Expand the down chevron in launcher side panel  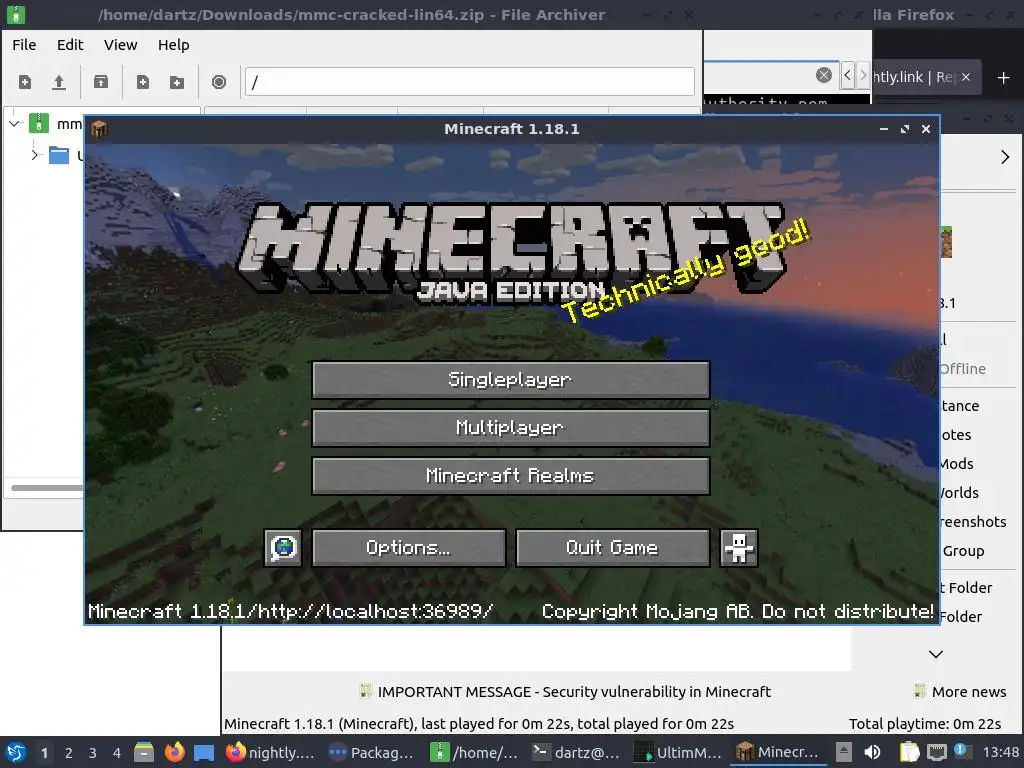pyautogui.click(x=936, y=654)
